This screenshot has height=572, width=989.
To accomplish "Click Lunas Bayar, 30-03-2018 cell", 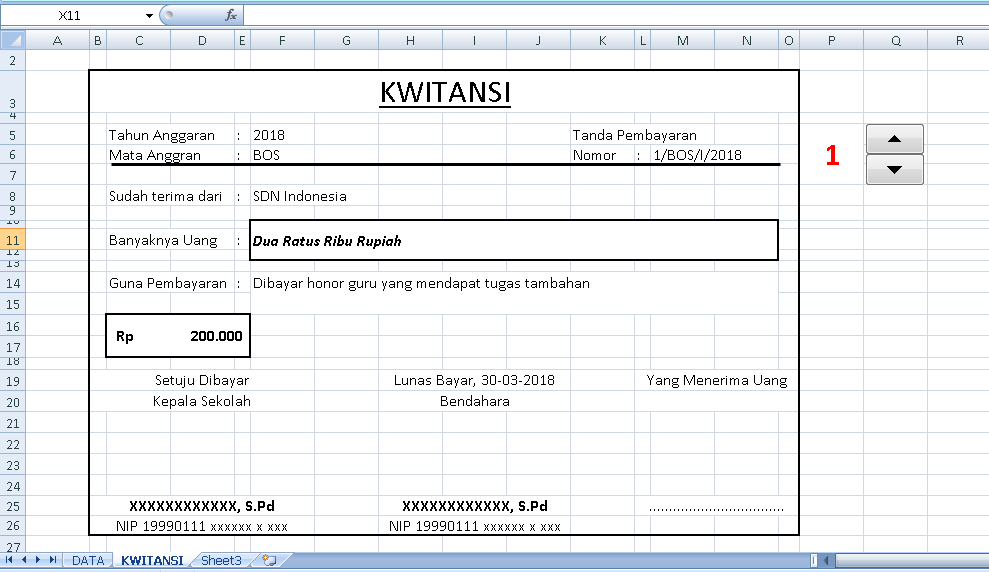I will coord(474,380).
